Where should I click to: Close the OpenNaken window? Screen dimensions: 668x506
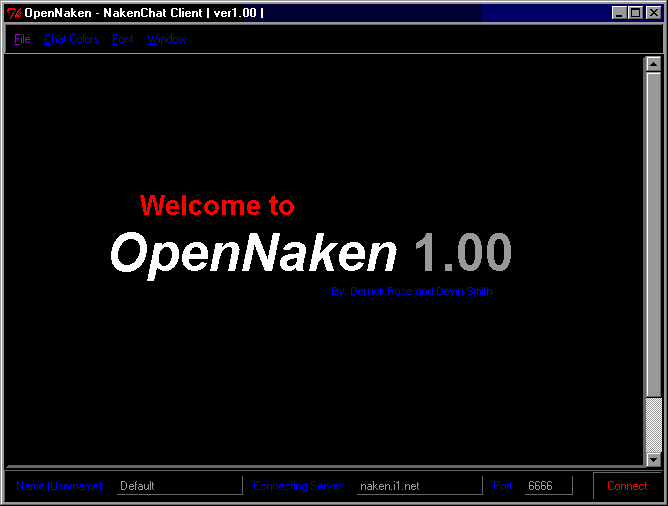(654, 13)
